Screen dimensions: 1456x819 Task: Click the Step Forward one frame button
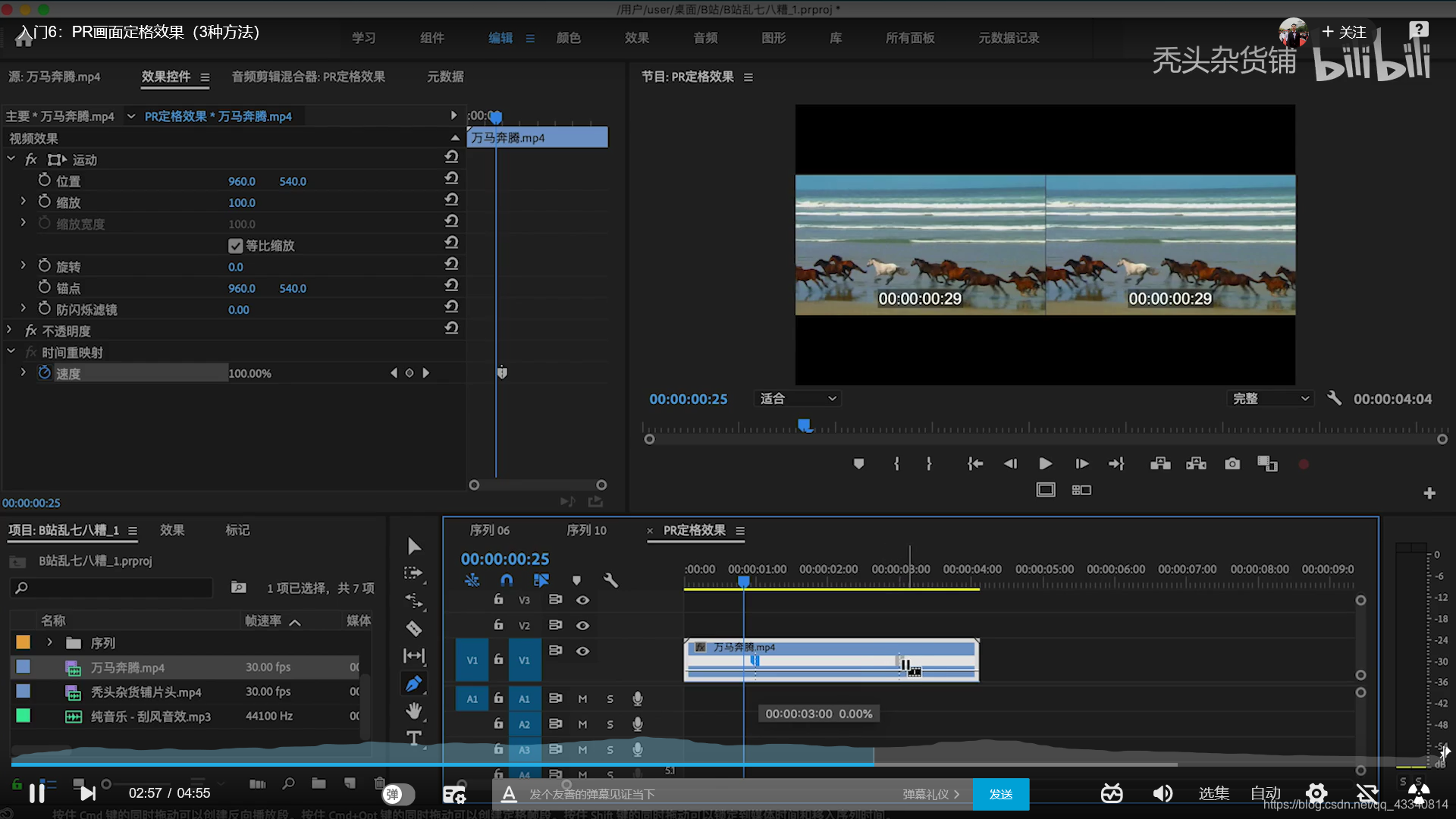coord(1082,463)
